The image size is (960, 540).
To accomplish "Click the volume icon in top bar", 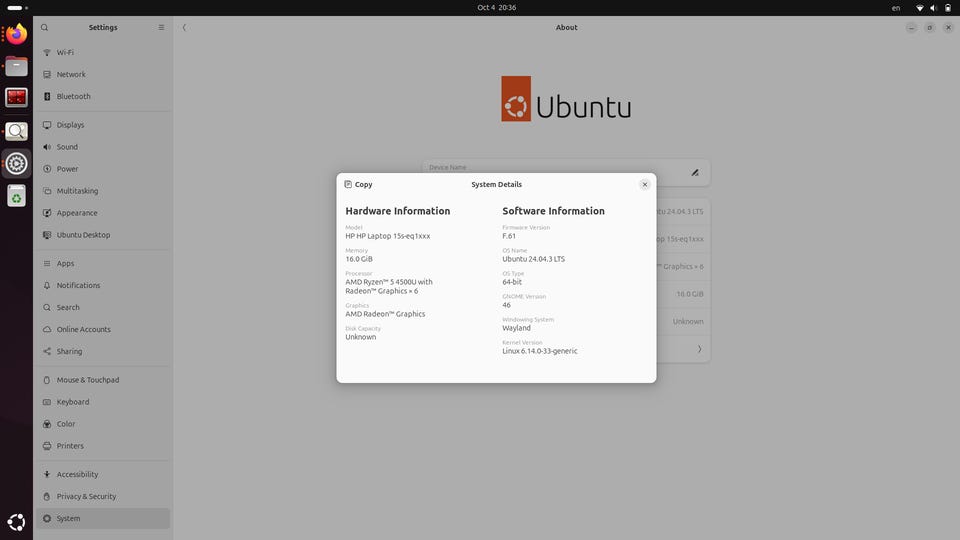I will [934, 8].
